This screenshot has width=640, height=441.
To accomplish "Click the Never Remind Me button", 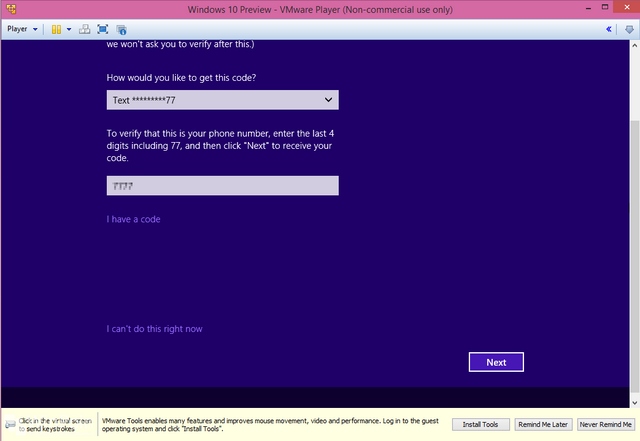I will click(x=606, y=425).
